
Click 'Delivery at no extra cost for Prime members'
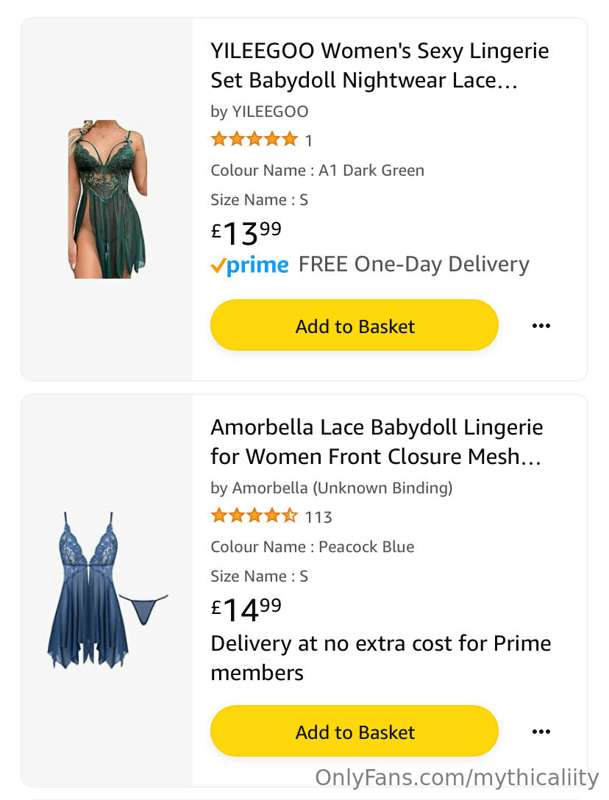[380, 658]
